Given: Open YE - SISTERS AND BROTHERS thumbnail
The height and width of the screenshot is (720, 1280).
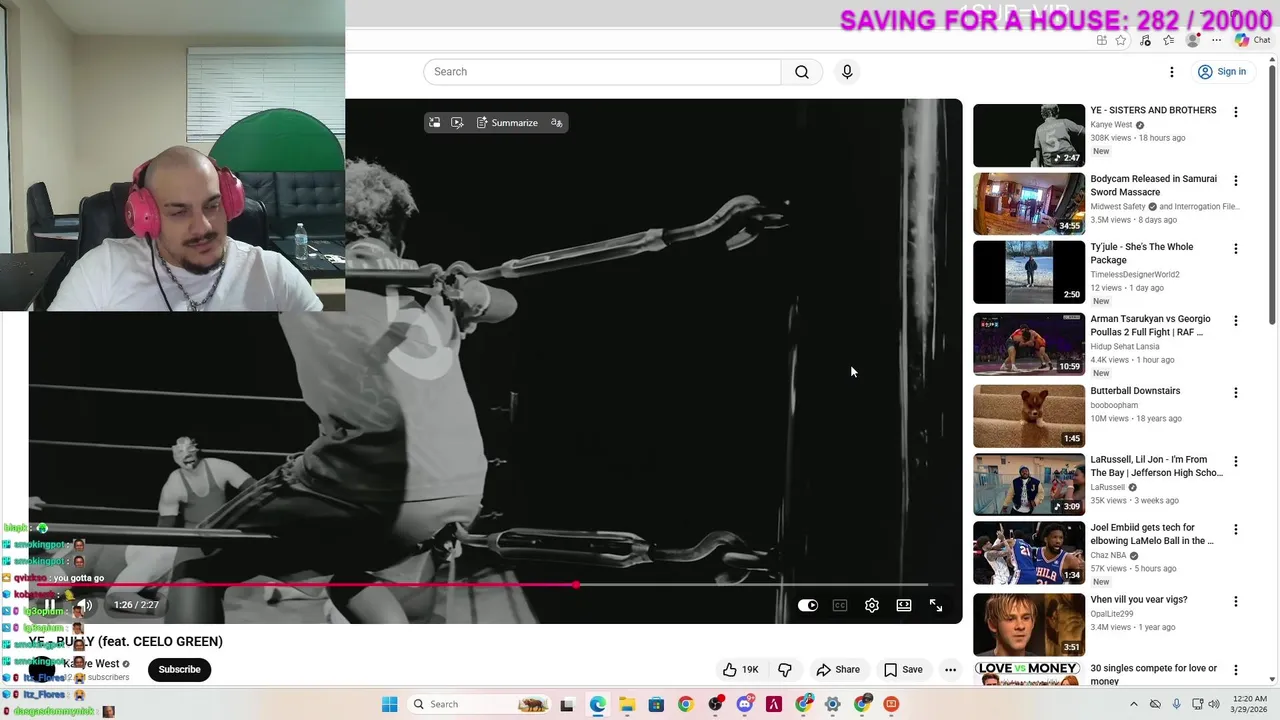Looking at the screenshot, I should [x=1029, y=135].
